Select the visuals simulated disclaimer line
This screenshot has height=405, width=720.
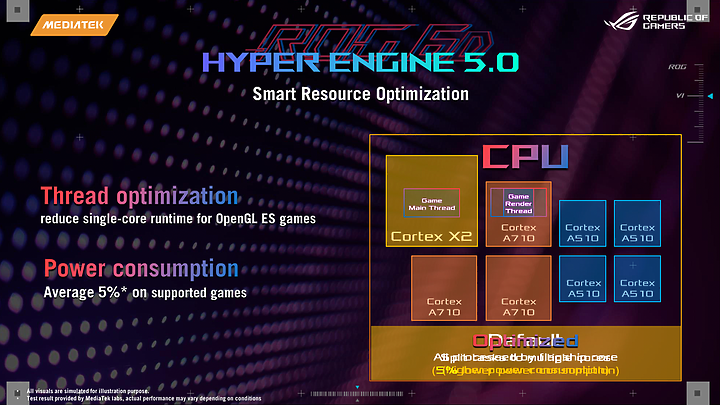click(88, 391)
